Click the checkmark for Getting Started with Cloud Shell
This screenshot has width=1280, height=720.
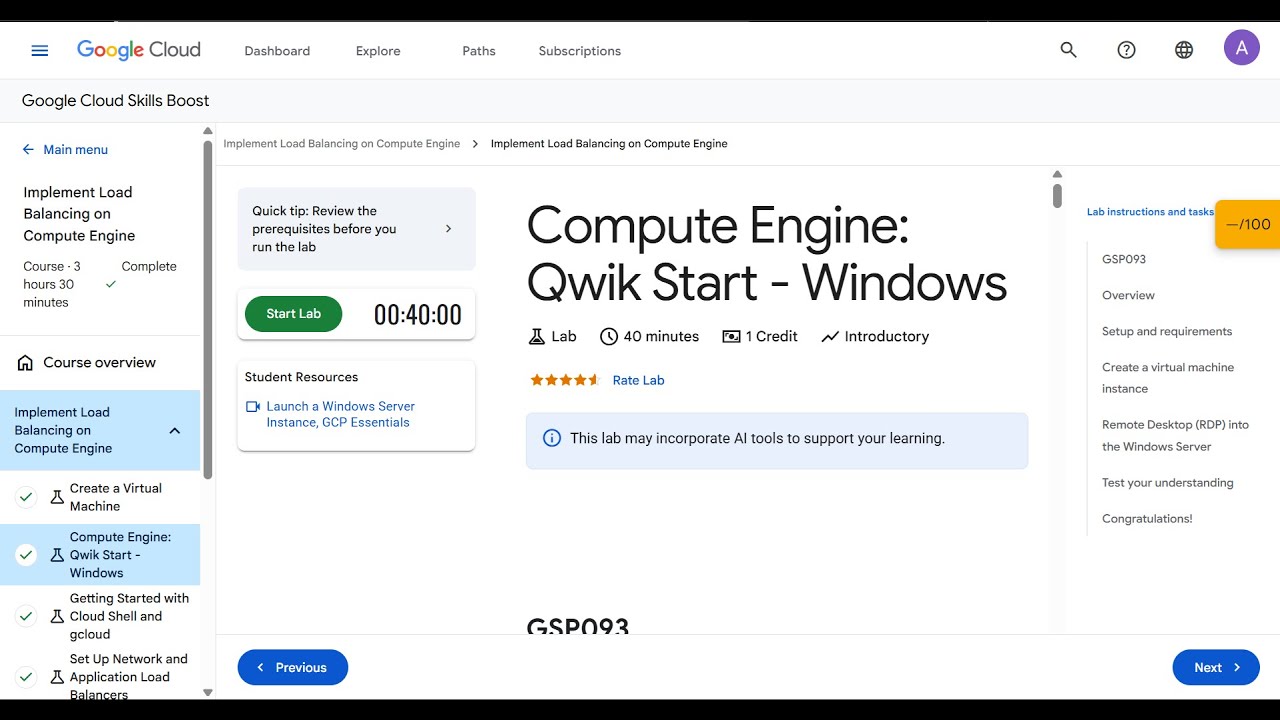pos(26,616)
